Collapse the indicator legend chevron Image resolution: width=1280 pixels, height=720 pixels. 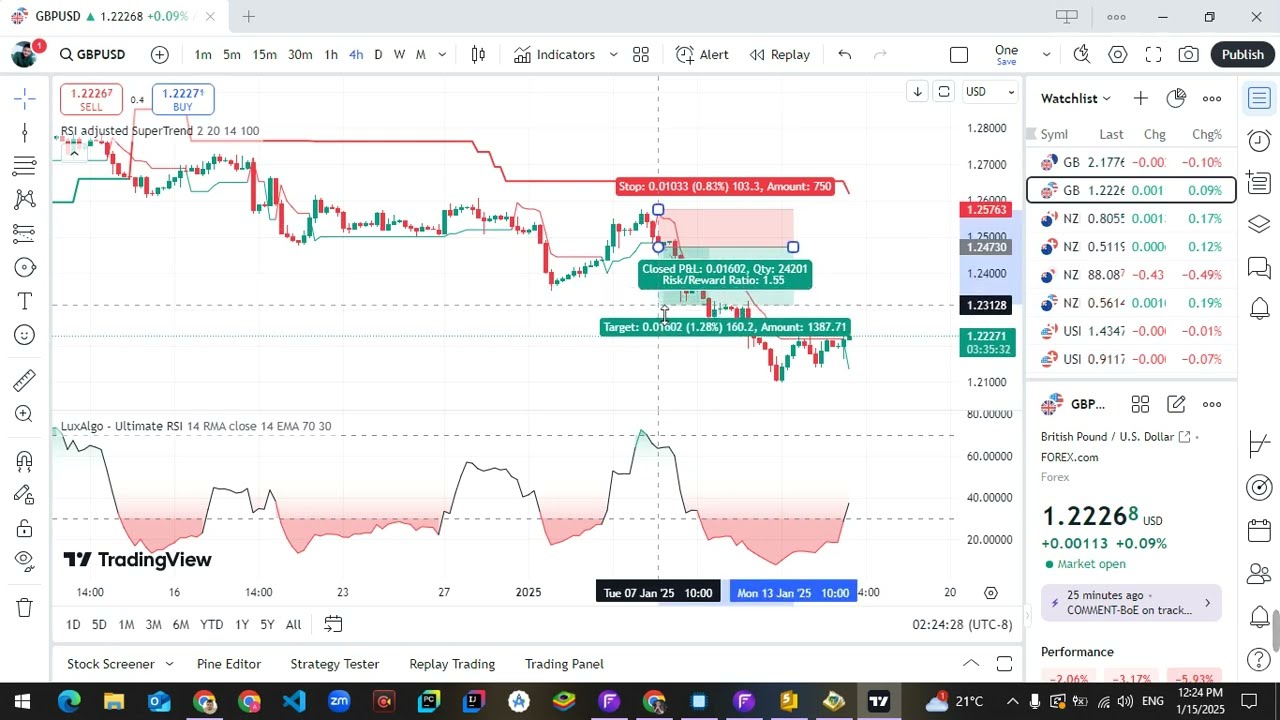(x=73, y=153)
